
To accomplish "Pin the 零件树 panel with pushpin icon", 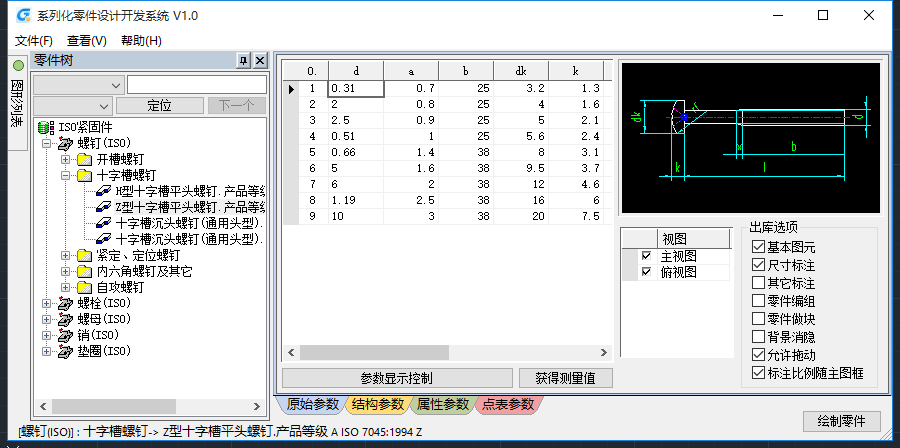I will [243, 61].
